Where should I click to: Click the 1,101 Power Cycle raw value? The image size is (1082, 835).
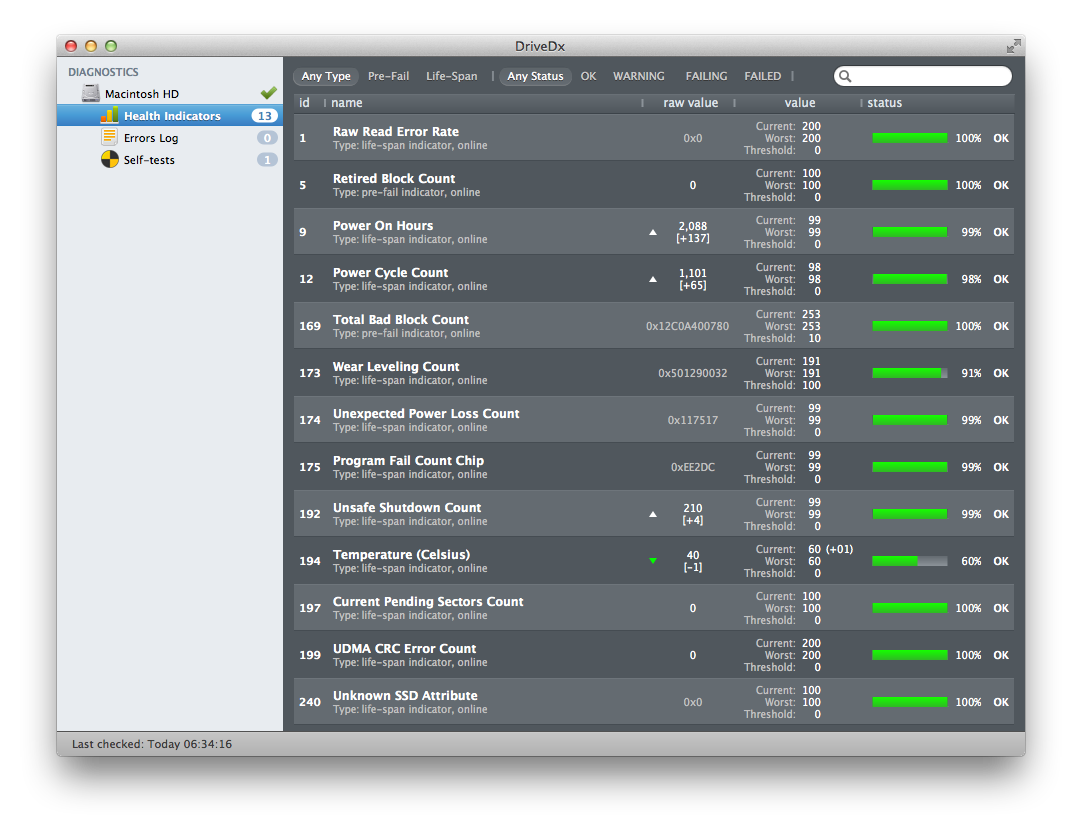pyautogui.click(x=693, y=273)
